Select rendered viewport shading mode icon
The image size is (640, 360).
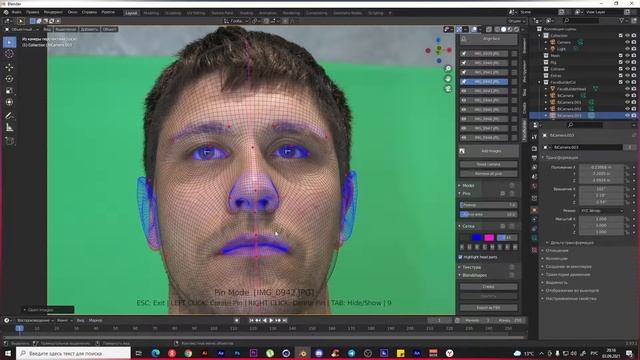tap(516, 29)
